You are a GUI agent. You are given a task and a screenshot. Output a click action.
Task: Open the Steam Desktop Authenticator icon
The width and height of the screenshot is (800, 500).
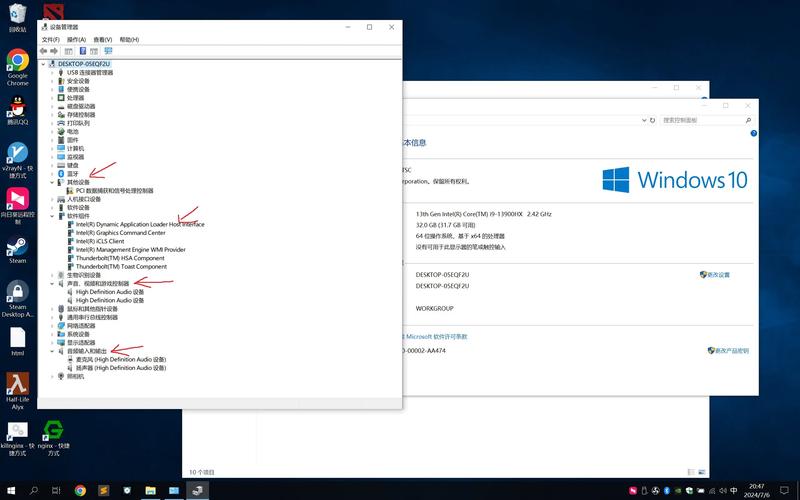pos(17,299)
